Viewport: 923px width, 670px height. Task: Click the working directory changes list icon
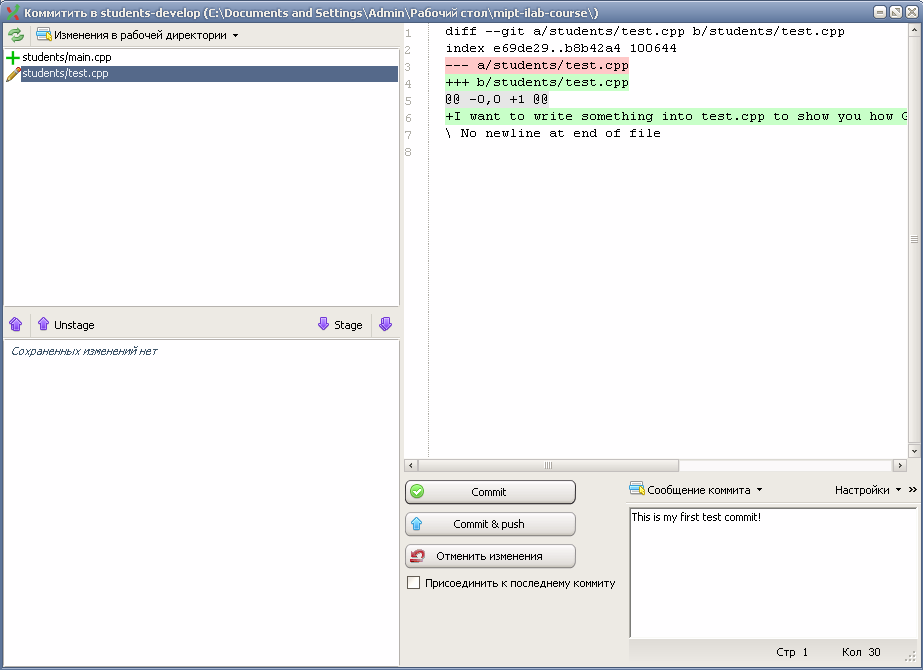[44, 35]
